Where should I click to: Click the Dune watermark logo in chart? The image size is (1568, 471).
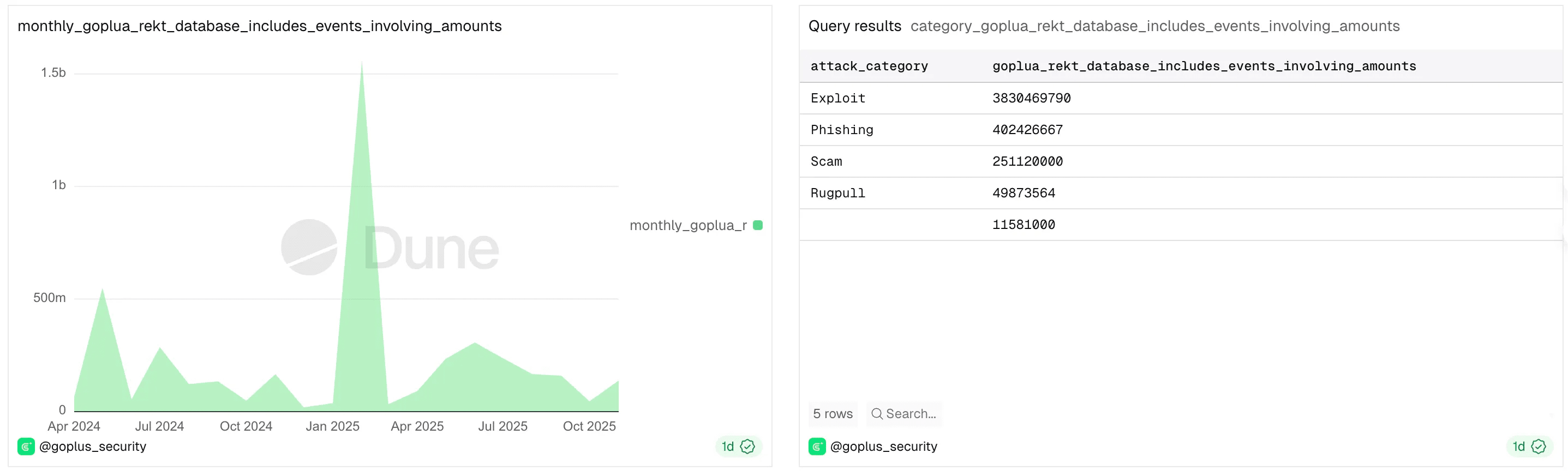pos(390,247)
